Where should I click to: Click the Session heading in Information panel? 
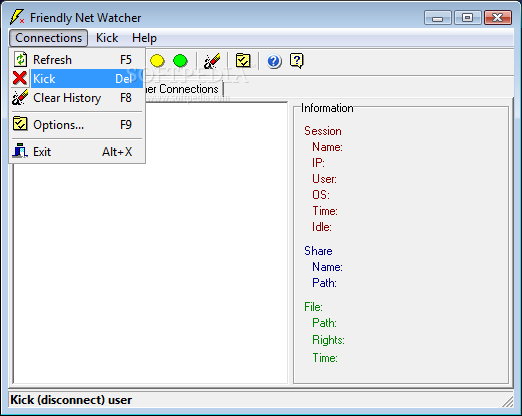coord(323,131)
